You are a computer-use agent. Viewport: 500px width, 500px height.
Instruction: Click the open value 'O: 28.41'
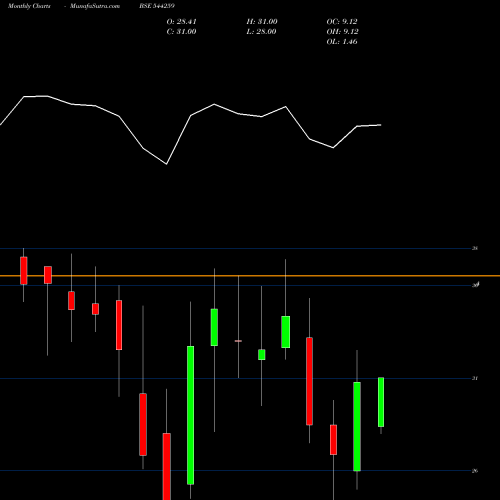(181, 22)
